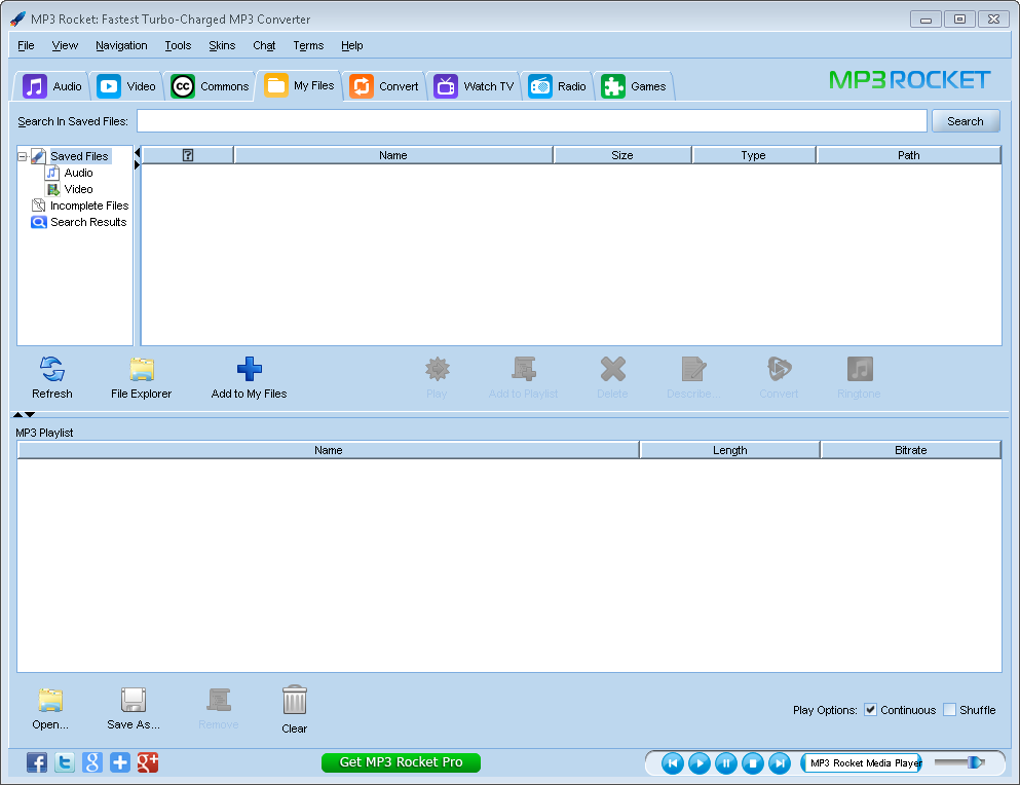Screen dimensions: 1020x785
Task: Click Get MP3 Rocket Pro button
Action: (401, 762)
